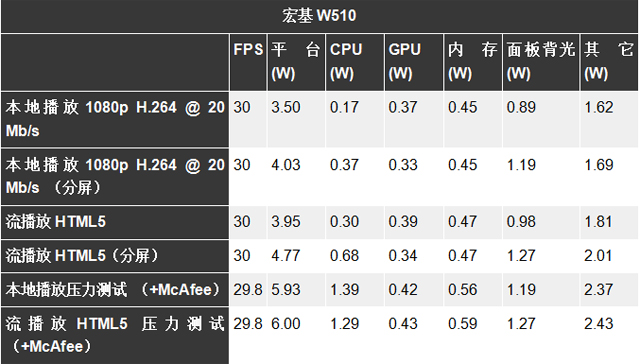Click the memory value 0.59
The width and height of the screenshot is (640, 364).
coord(462,324)
